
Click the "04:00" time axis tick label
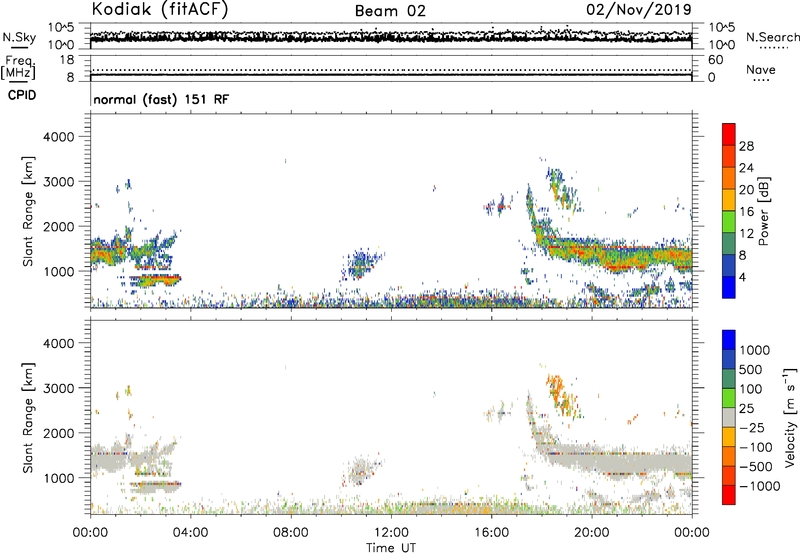point(190,533)
